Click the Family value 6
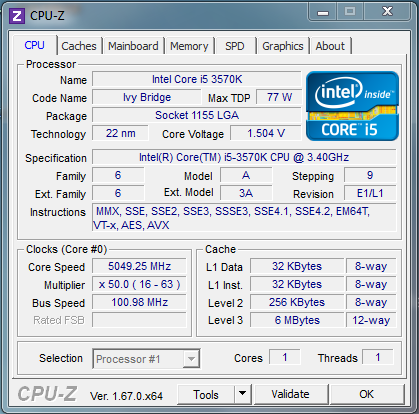 pos(118,175)
